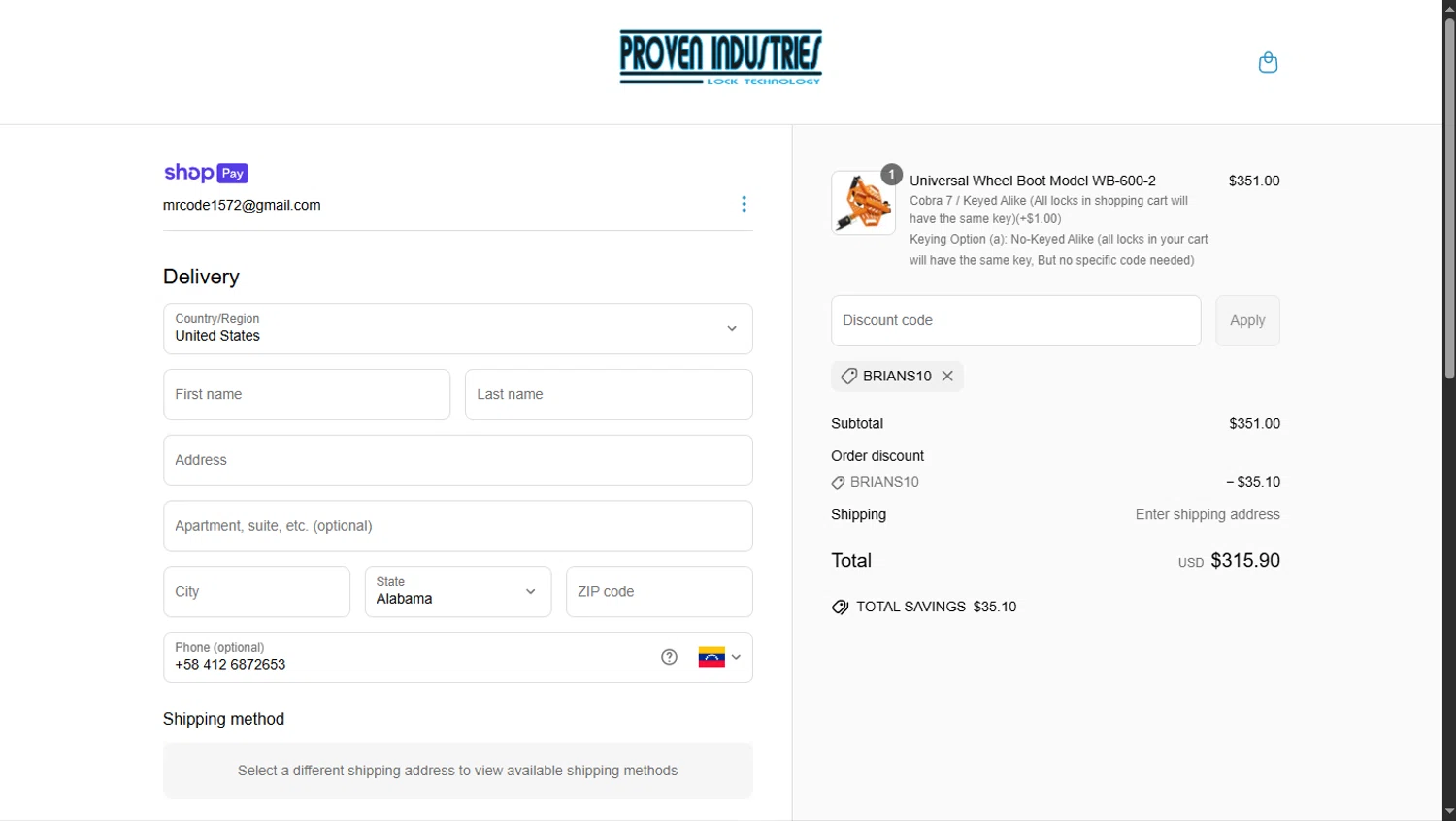Click the Shipping method heading

[223, 719]
